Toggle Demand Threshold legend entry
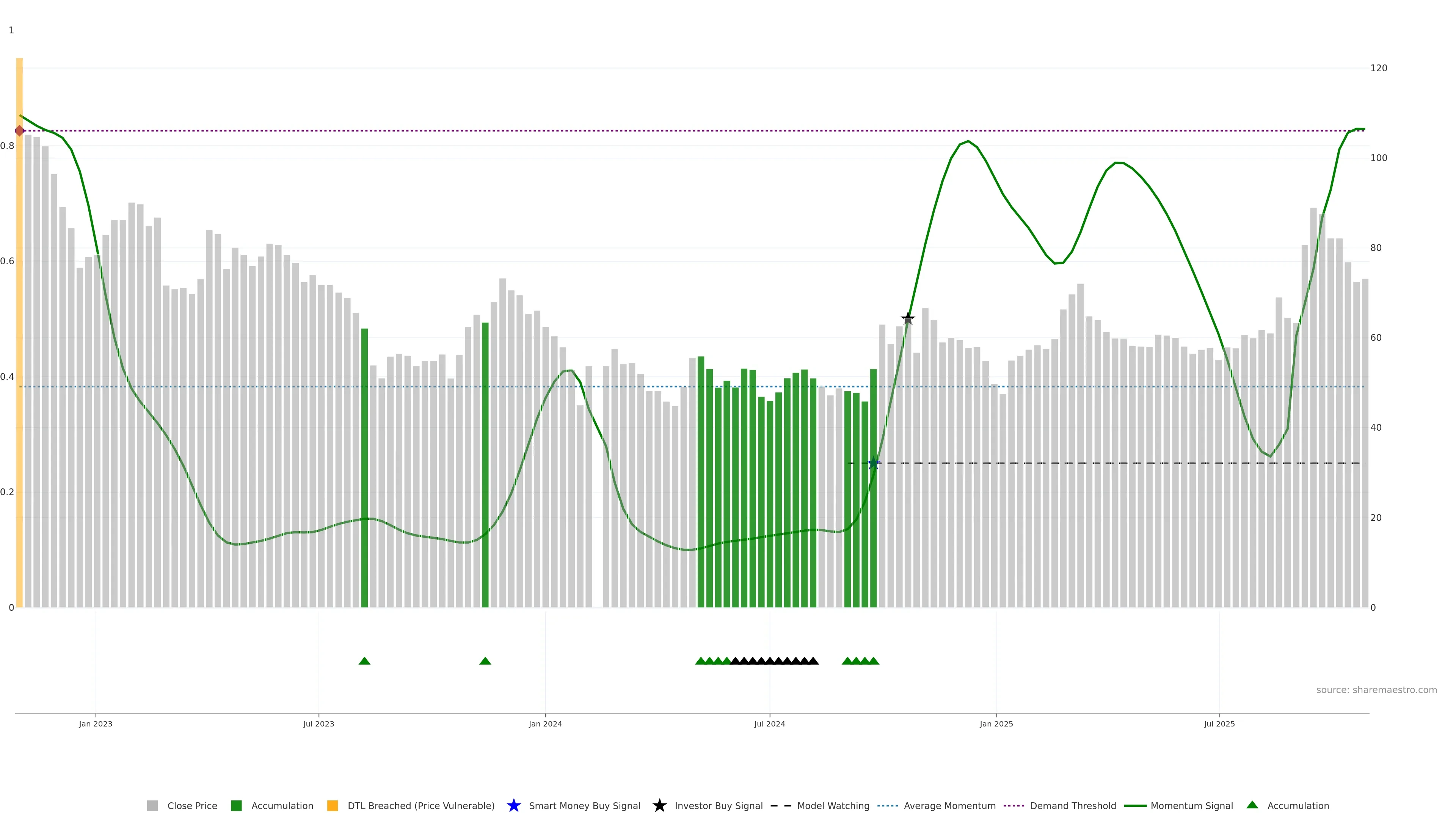This screenshot has height=819, width=1456. 1073,805
